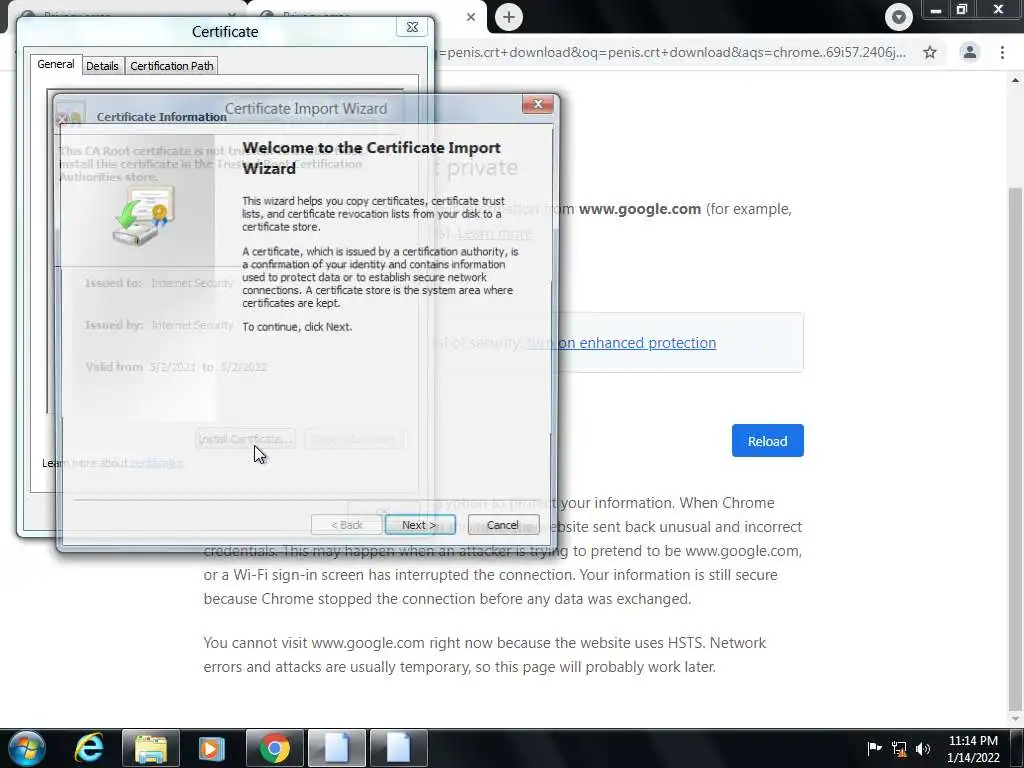Image resolution: width=1024 pixels, height=768 pixels.
Task: Open Windows Media Player from taskbar
Action: 211,748
